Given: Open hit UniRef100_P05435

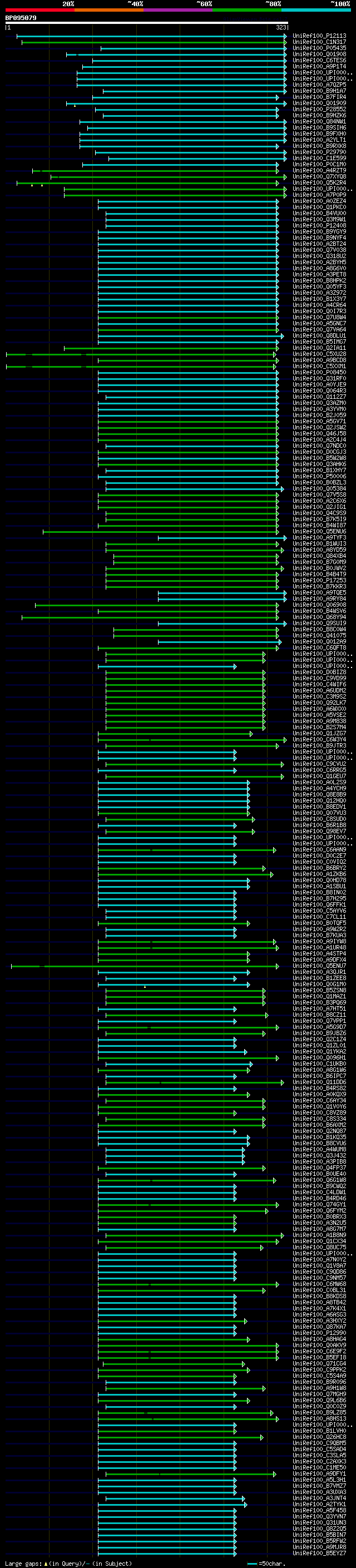Looking at the screenshot, I should (319, 48).
